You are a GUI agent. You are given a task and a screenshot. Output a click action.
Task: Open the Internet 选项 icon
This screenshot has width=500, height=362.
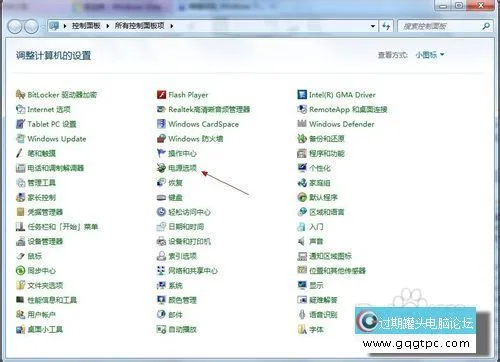click(20, 109)
